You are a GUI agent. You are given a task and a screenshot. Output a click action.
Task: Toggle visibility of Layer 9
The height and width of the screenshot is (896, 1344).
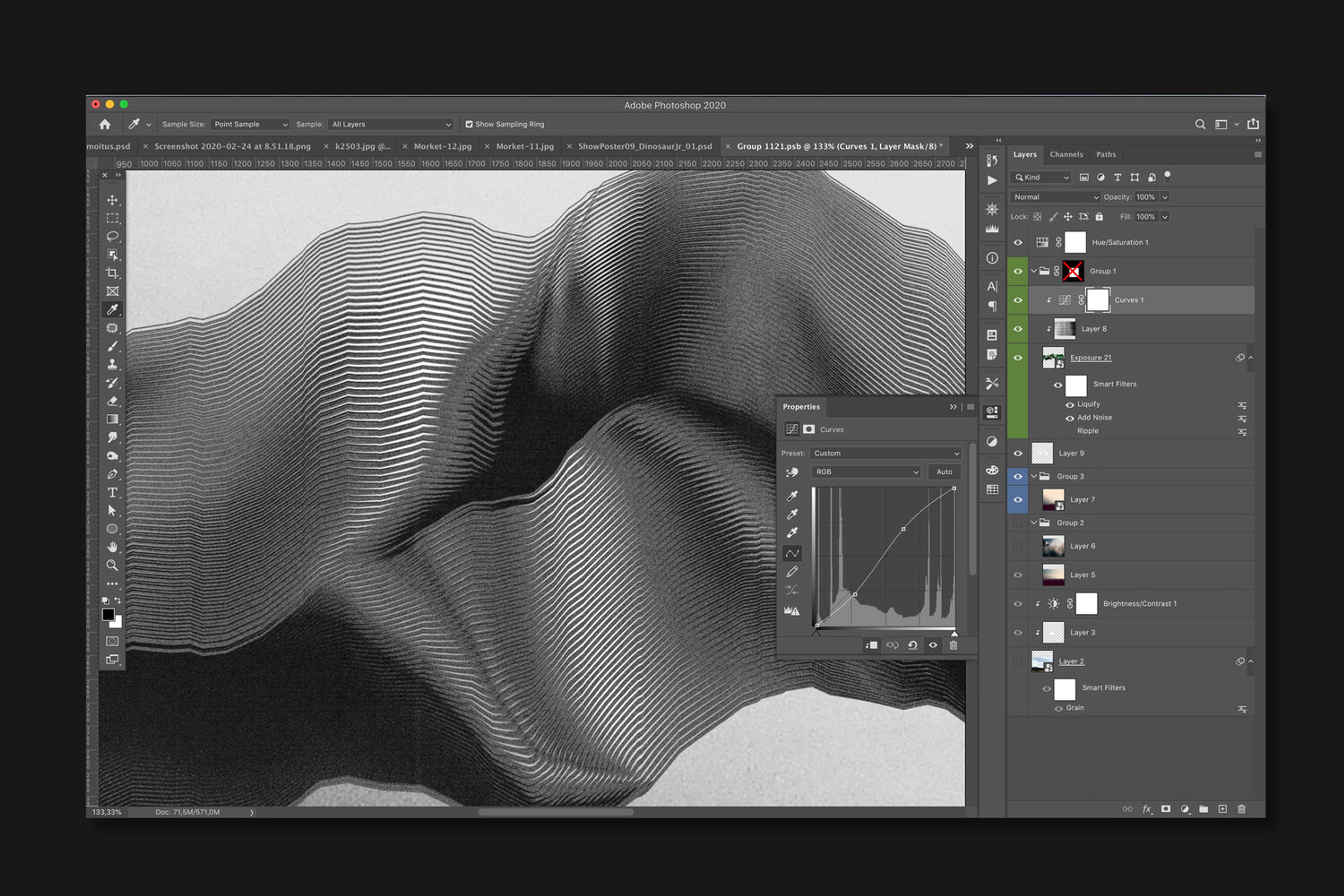1018,453
